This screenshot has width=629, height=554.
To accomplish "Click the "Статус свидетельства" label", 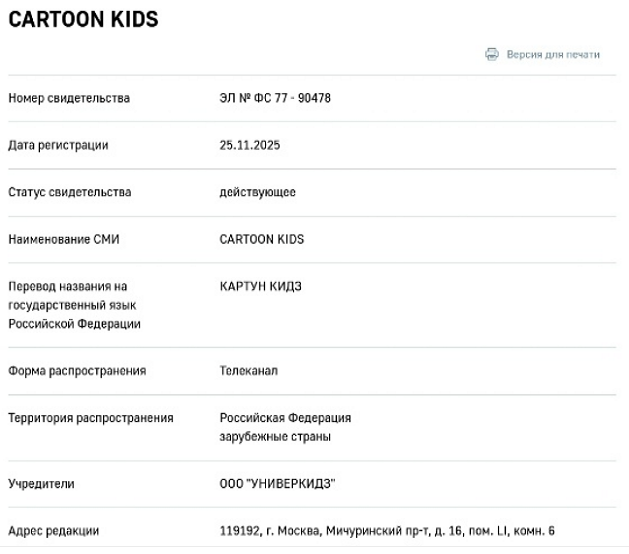I will [x=69, y=192].
